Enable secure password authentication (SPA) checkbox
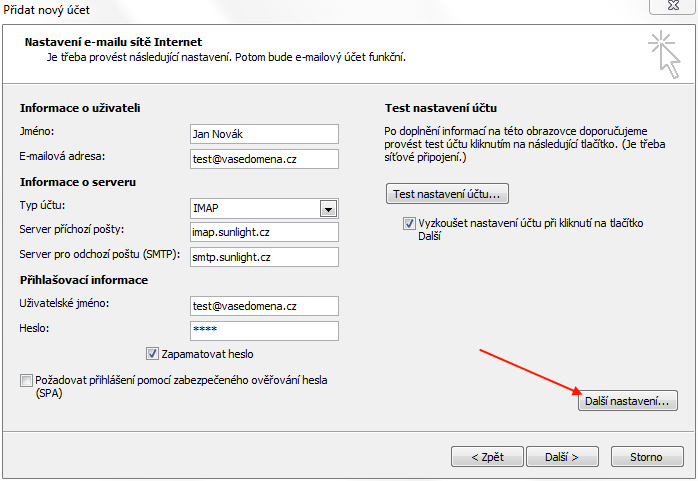Viewport: 698px width, 481px height. click(x=26, y=380)
